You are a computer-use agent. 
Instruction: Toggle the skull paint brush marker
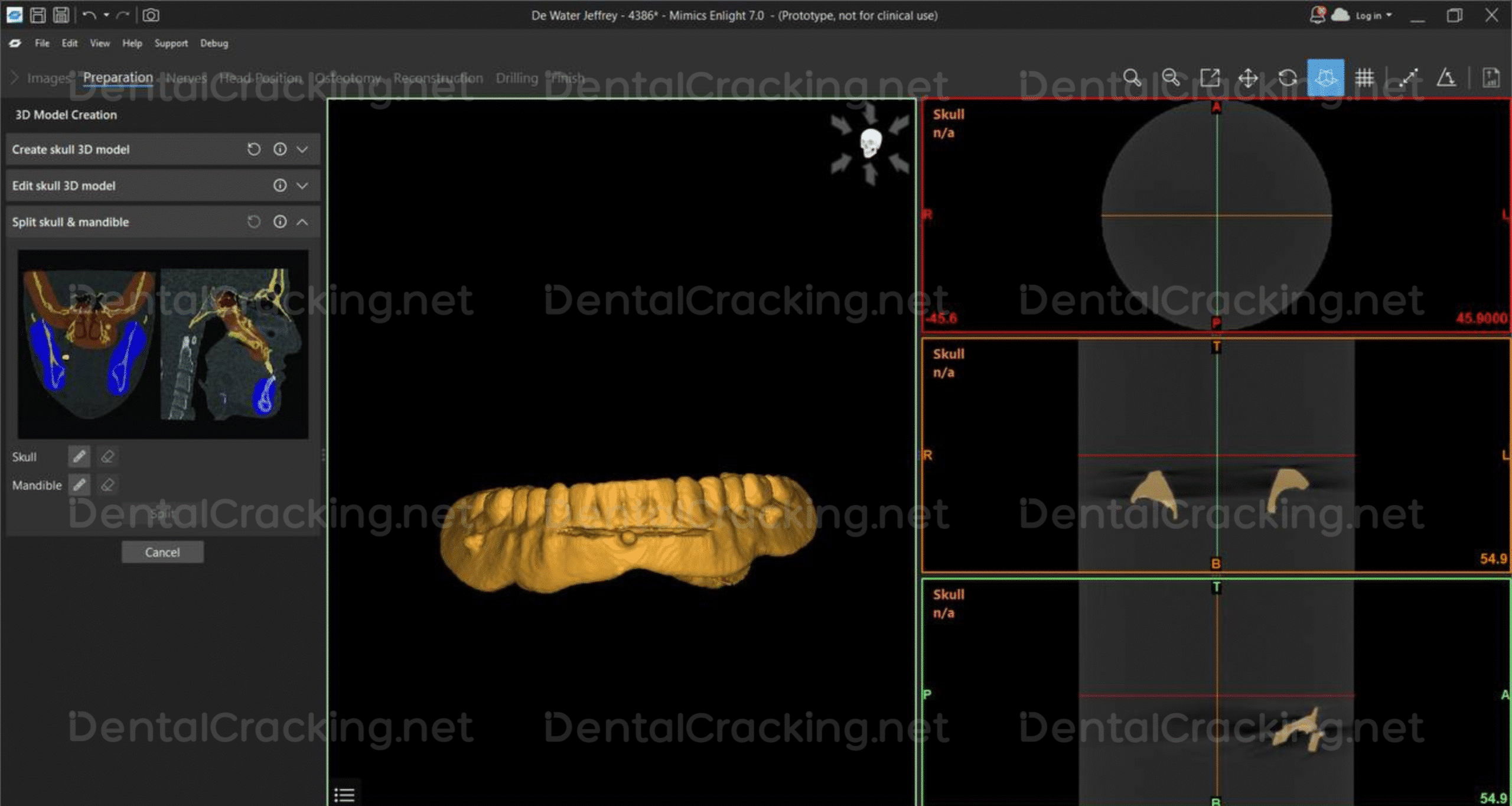(79, 457)
